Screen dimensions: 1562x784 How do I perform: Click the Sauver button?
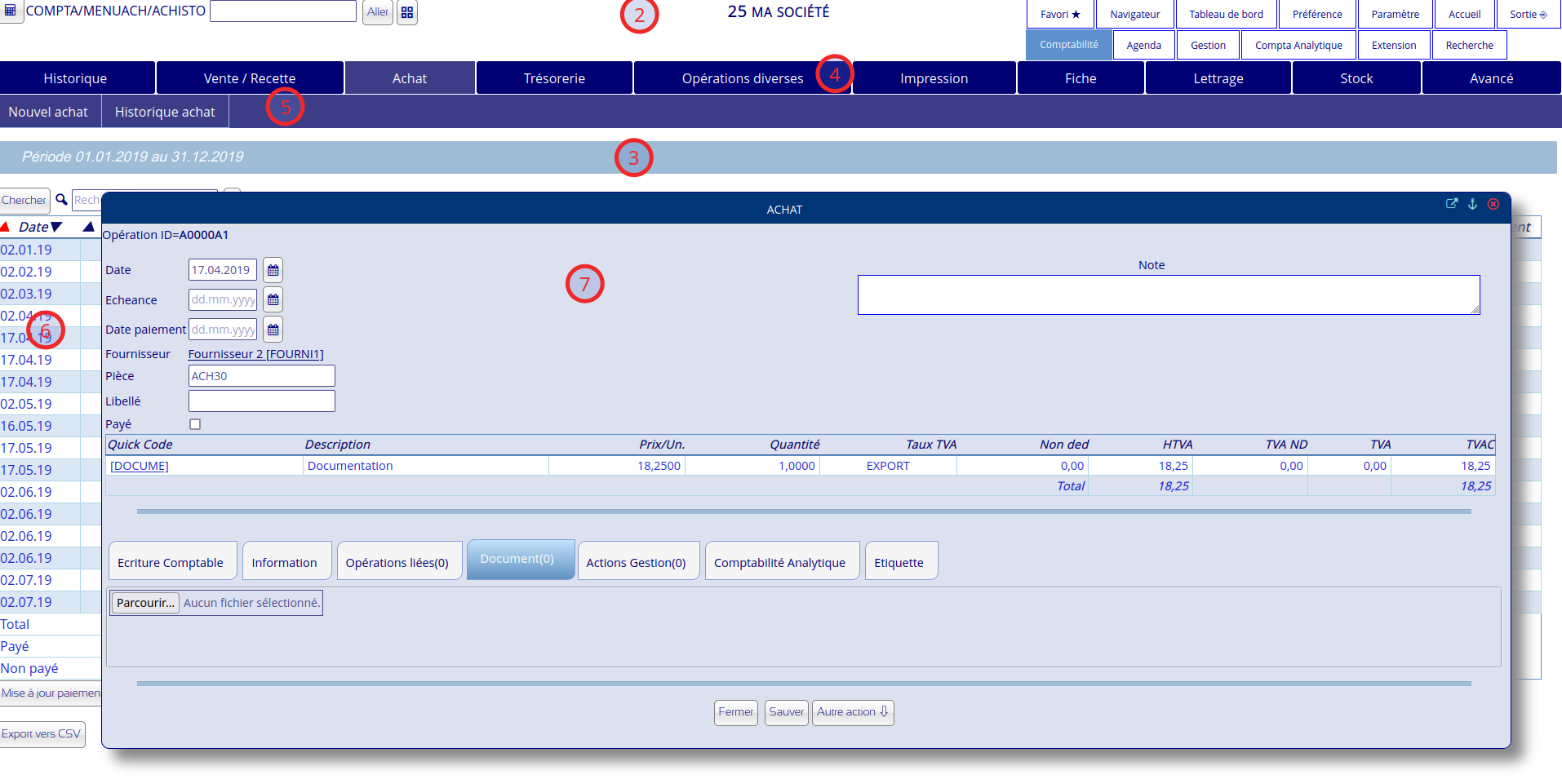[x=786, y=712]
